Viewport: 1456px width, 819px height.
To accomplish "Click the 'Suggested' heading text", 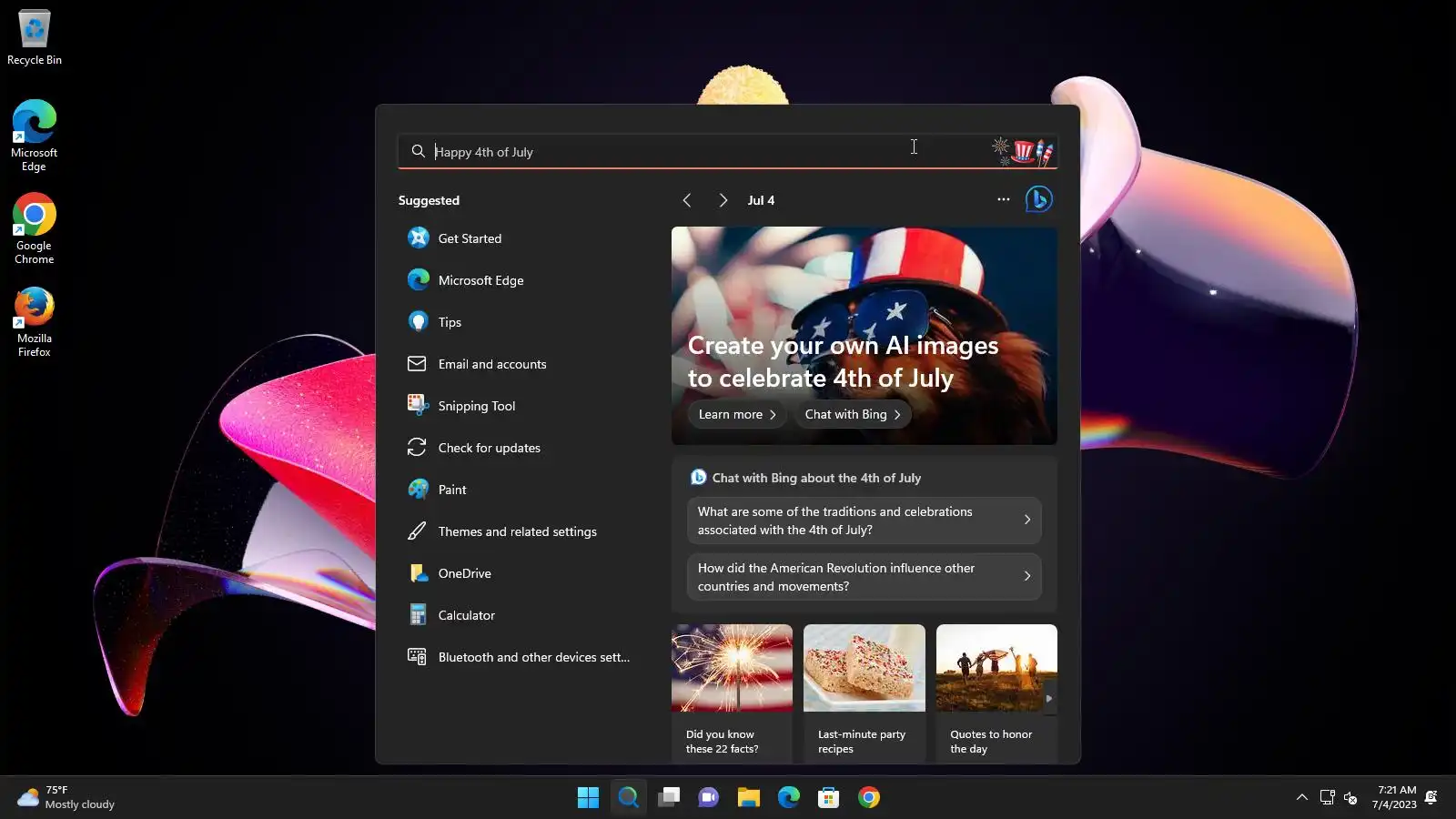I will 429,200.
